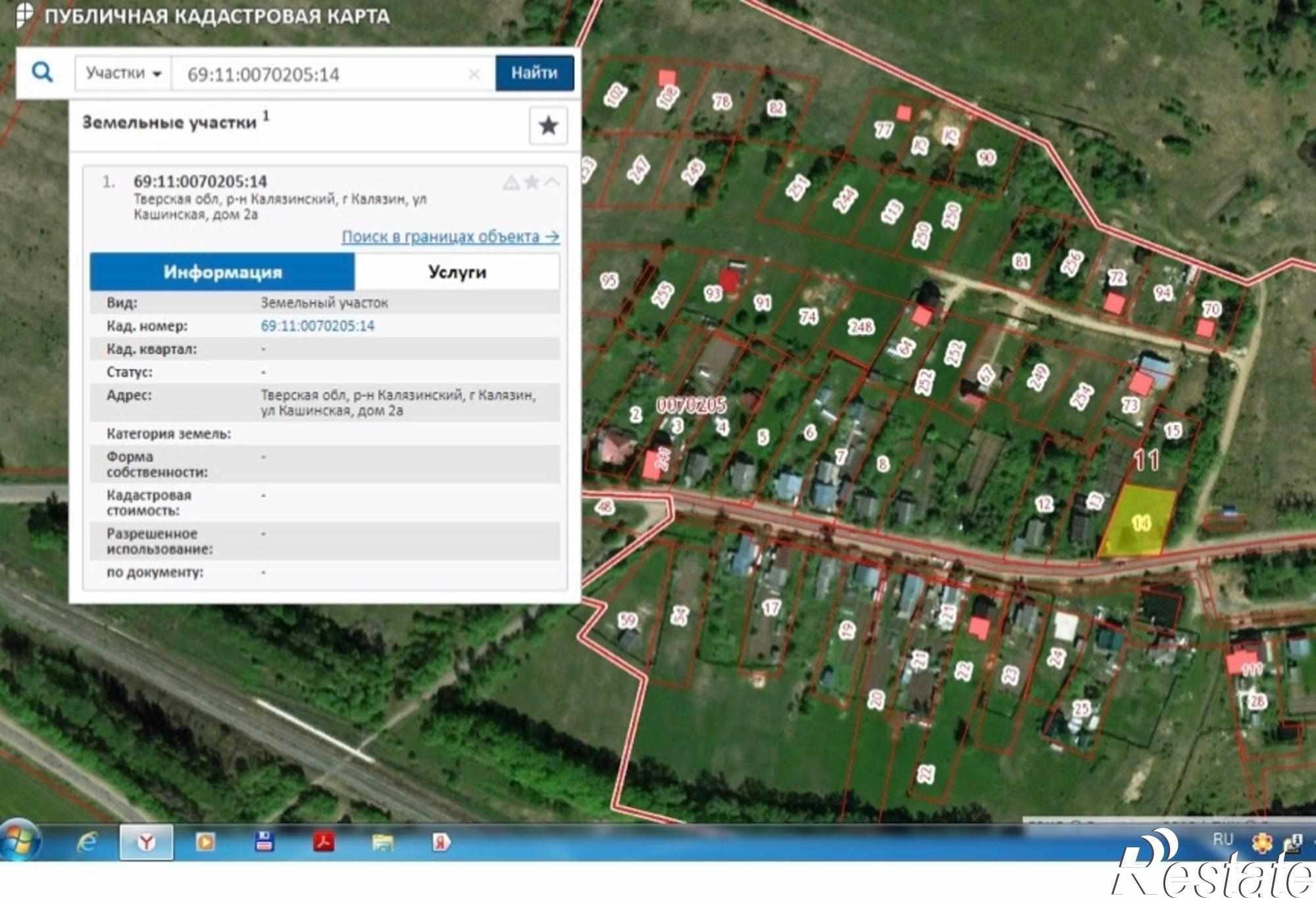Switch to the Услуги tab

pos(457,272)
